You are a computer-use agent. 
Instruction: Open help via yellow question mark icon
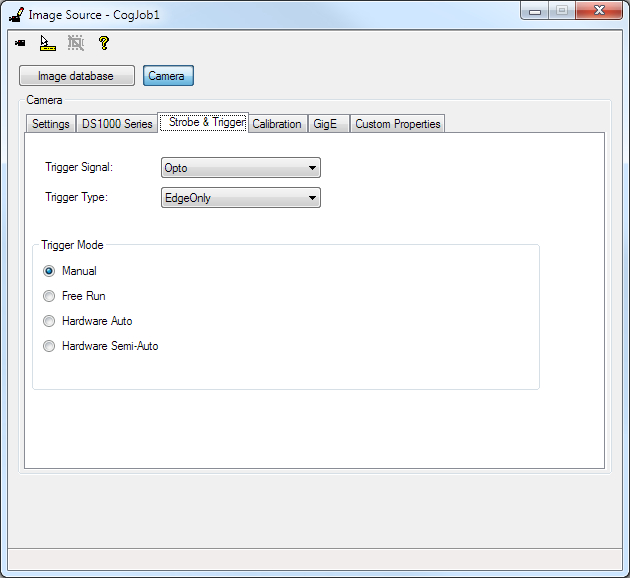click(104, 43)
